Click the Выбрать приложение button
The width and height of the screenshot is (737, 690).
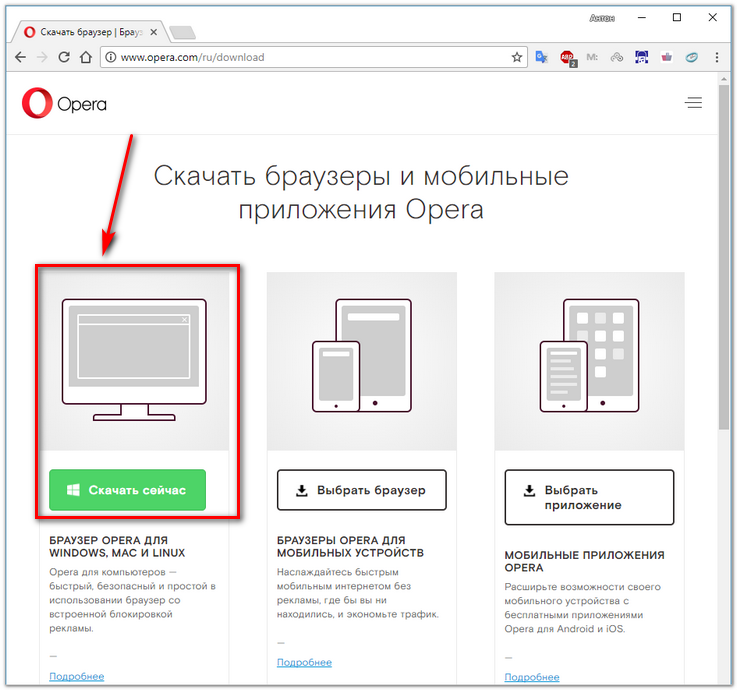(589, 497)
